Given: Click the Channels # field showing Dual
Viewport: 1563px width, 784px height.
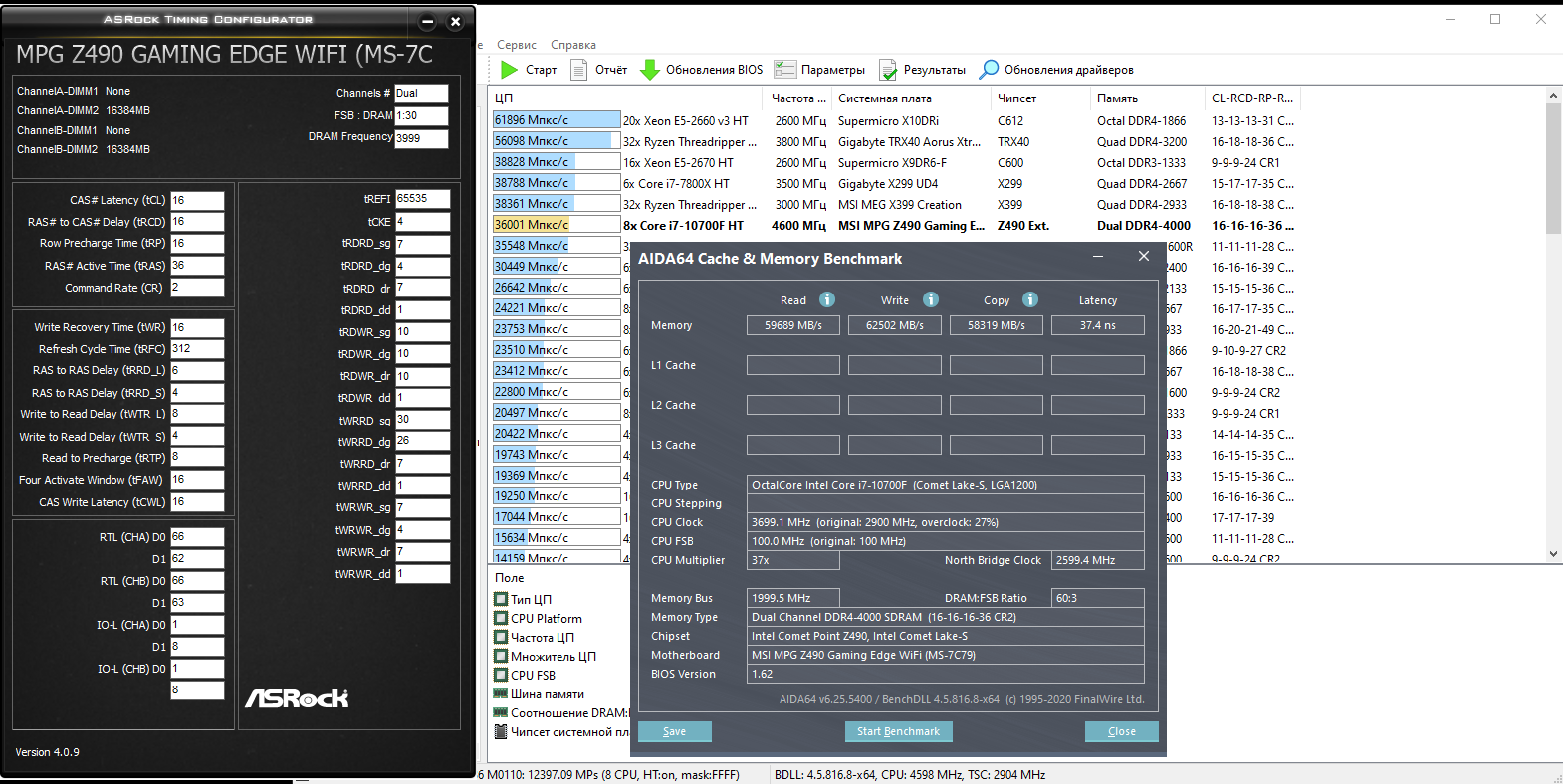Looking at the screenshot, I should click(421, 94).
